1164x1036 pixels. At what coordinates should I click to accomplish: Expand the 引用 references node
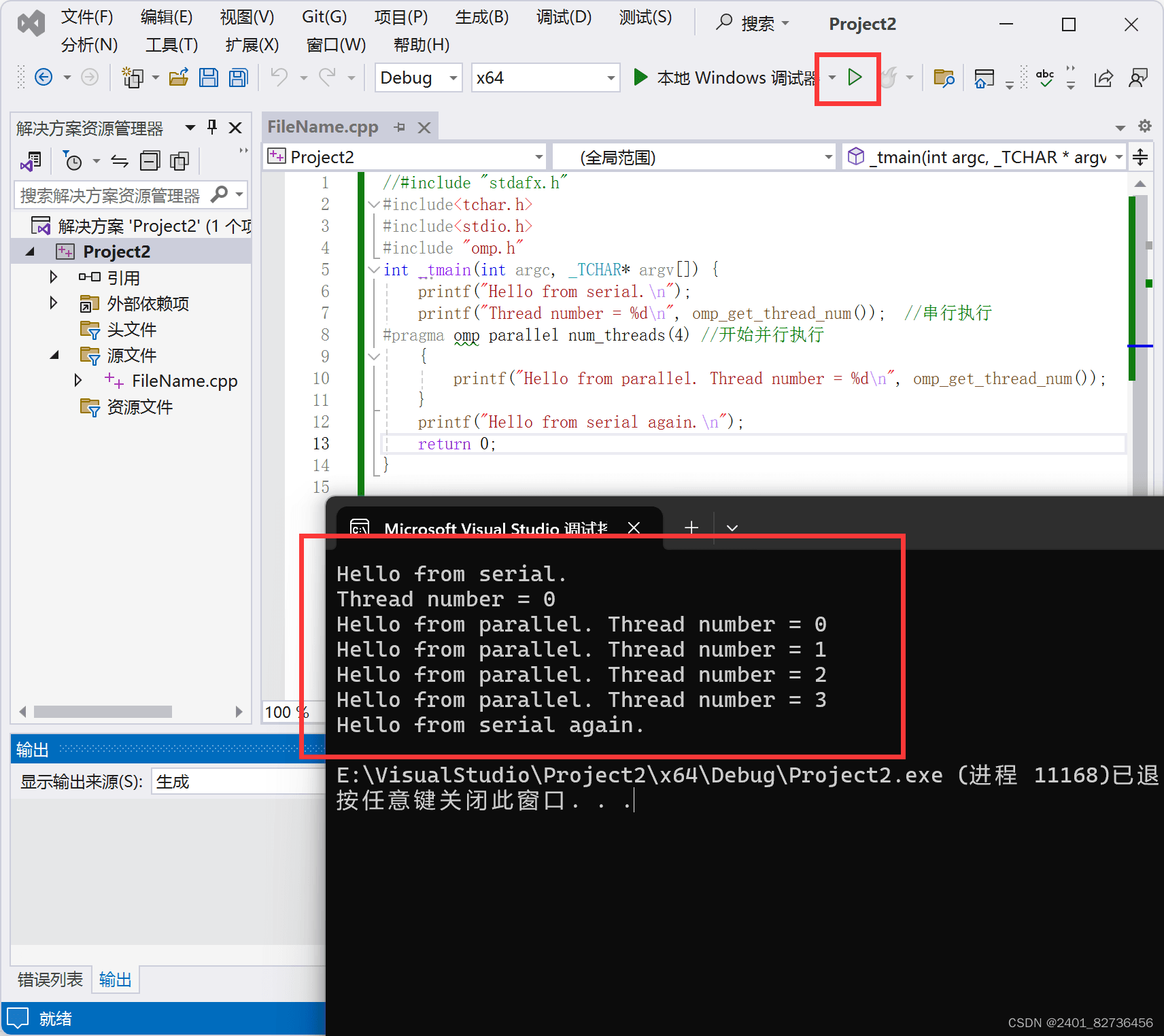tap(54, 277)
